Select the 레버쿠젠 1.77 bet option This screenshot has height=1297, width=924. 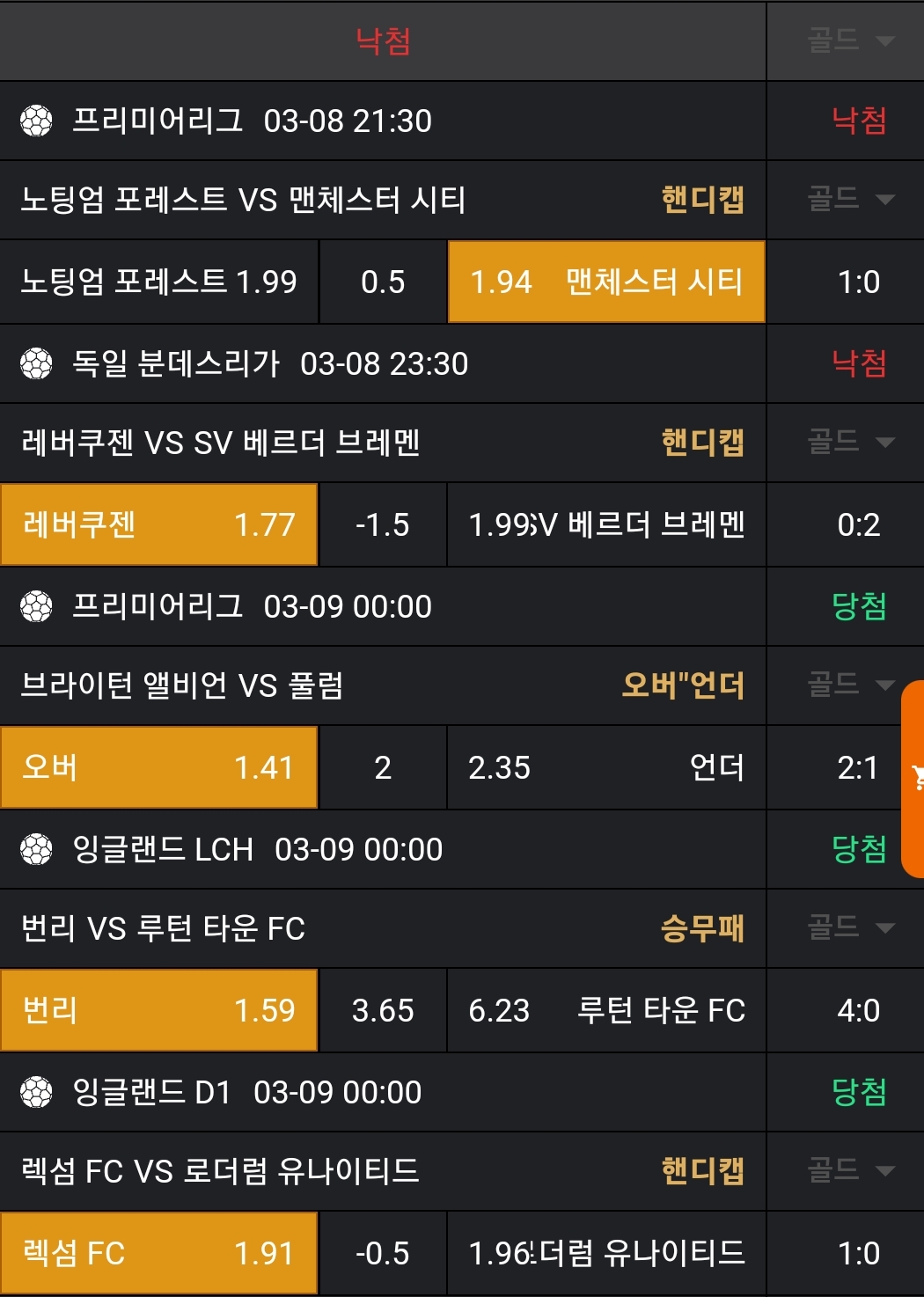pos(158,524)
